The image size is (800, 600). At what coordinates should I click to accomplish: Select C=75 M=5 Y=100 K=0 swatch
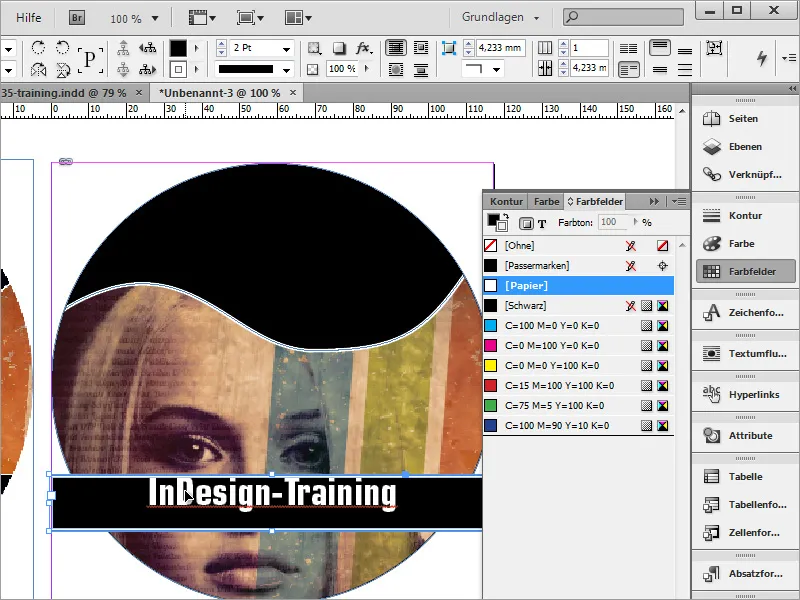[x=579, y=406]
